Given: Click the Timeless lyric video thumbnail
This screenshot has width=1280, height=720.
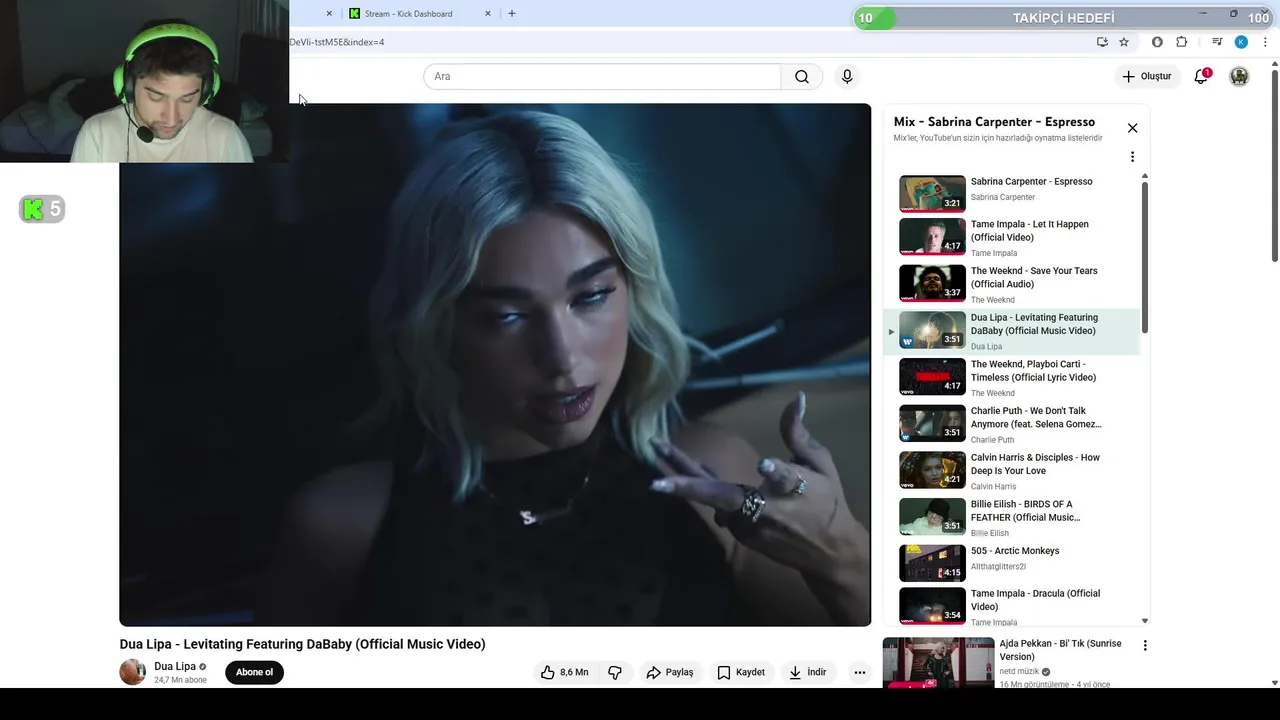Looking at the screenshot, I should 932,377.
